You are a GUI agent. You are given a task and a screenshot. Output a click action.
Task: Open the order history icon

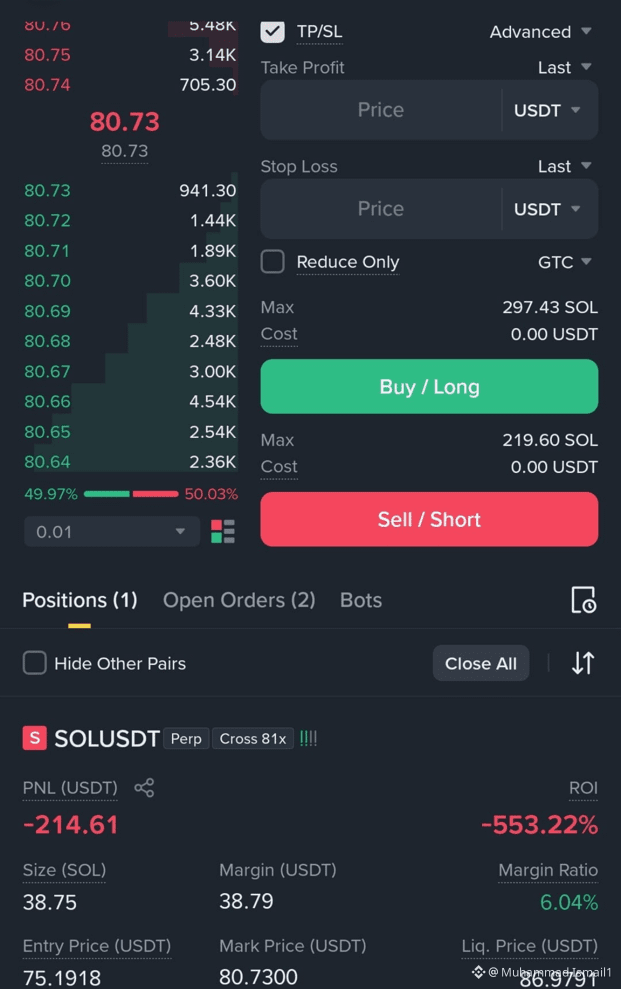click(583, 600)
